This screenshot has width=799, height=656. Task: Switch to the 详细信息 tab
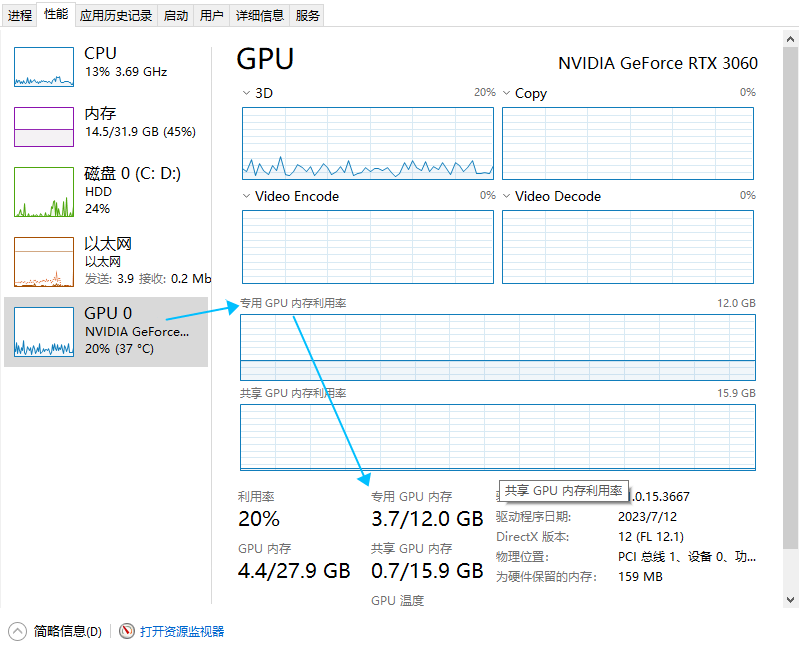[259, 15]
